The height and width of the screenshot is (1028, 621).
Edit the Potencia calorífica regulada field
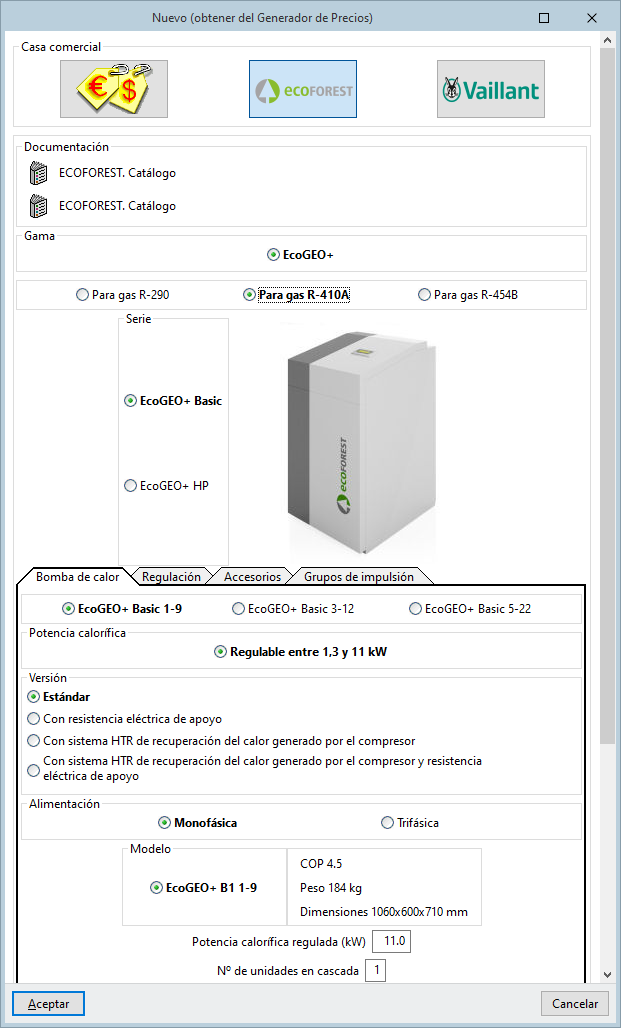[391, 941]
